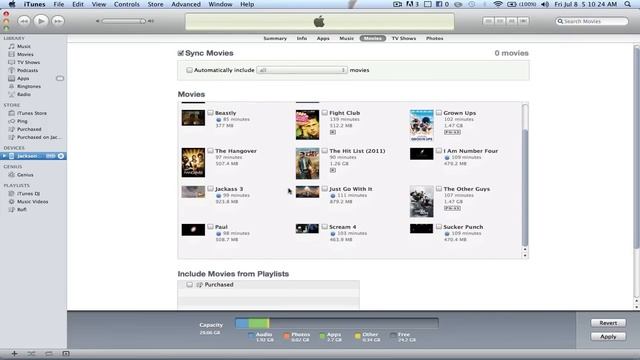Image resolution: width=640 pixels, height=360 pixels.
Task: Open the Controls menu
Action: [x=127, y=4]
